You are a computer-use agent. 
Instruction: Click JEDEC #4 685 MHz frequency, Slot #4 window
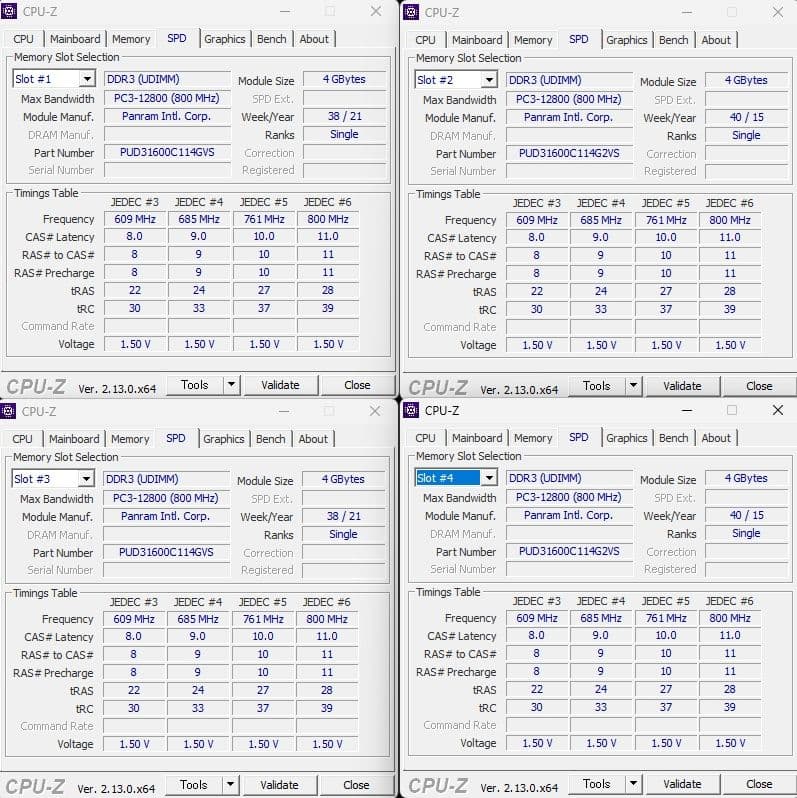point(601,618)
